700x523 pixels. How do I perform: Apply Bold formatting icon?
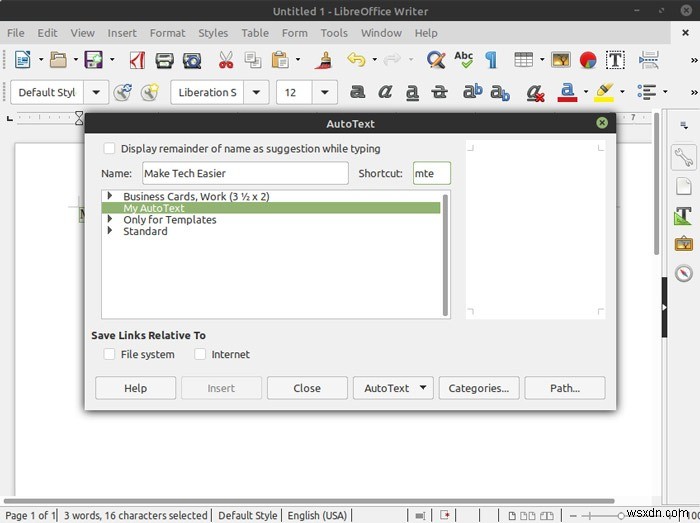click(x=357, y=92)
